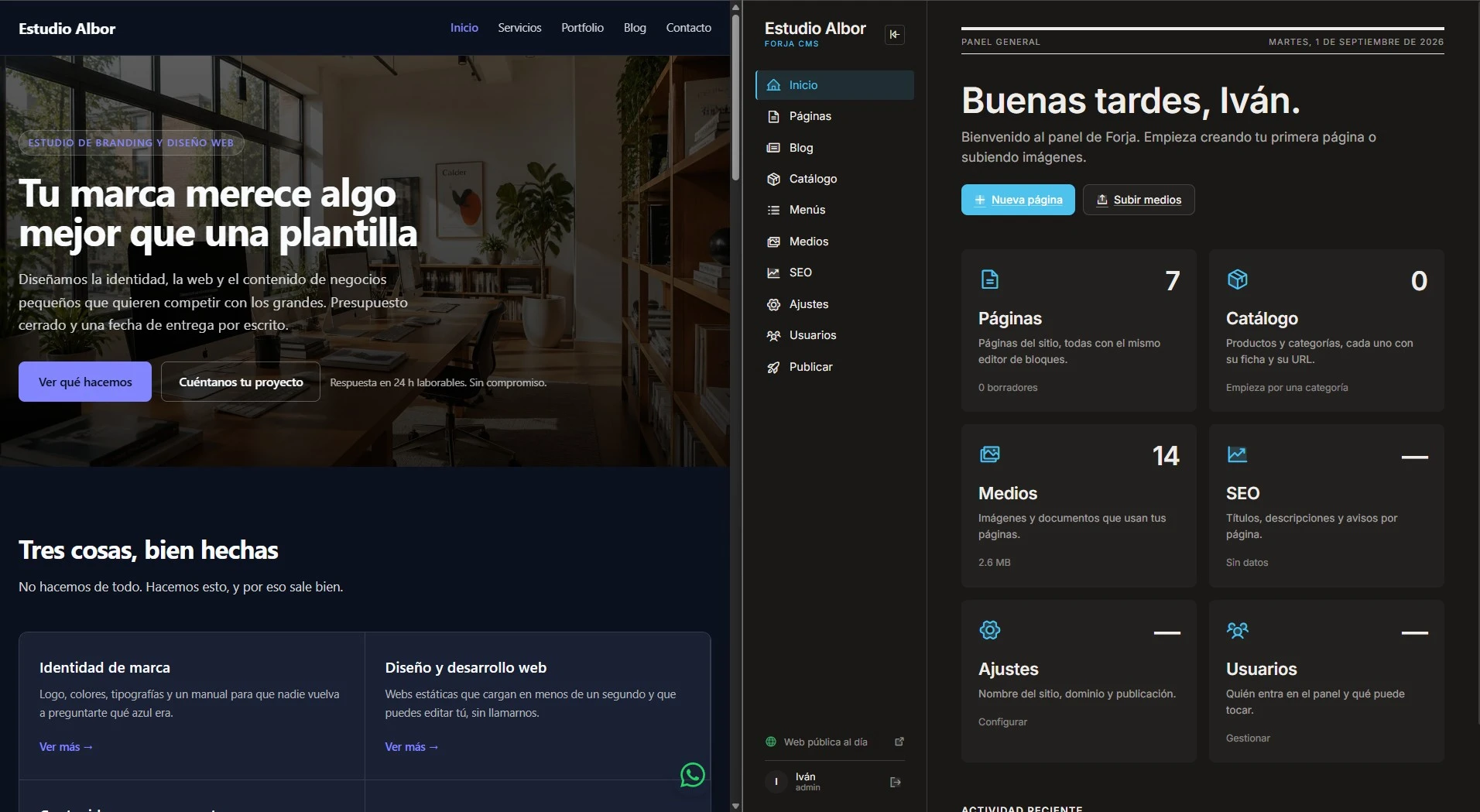Click the Páginas card document icon
This screenshot has width=1480, height=812.
[989, 279]
